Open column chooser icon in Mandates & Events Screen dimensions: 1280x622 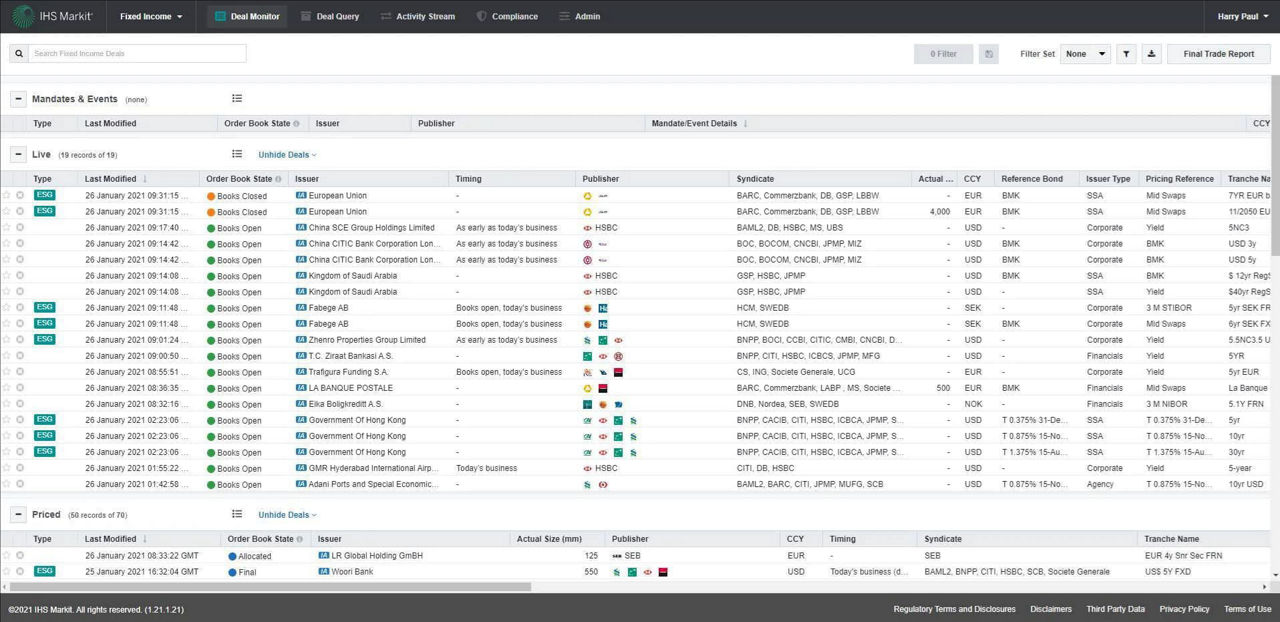pyautogui.click(x=237, y=99)
